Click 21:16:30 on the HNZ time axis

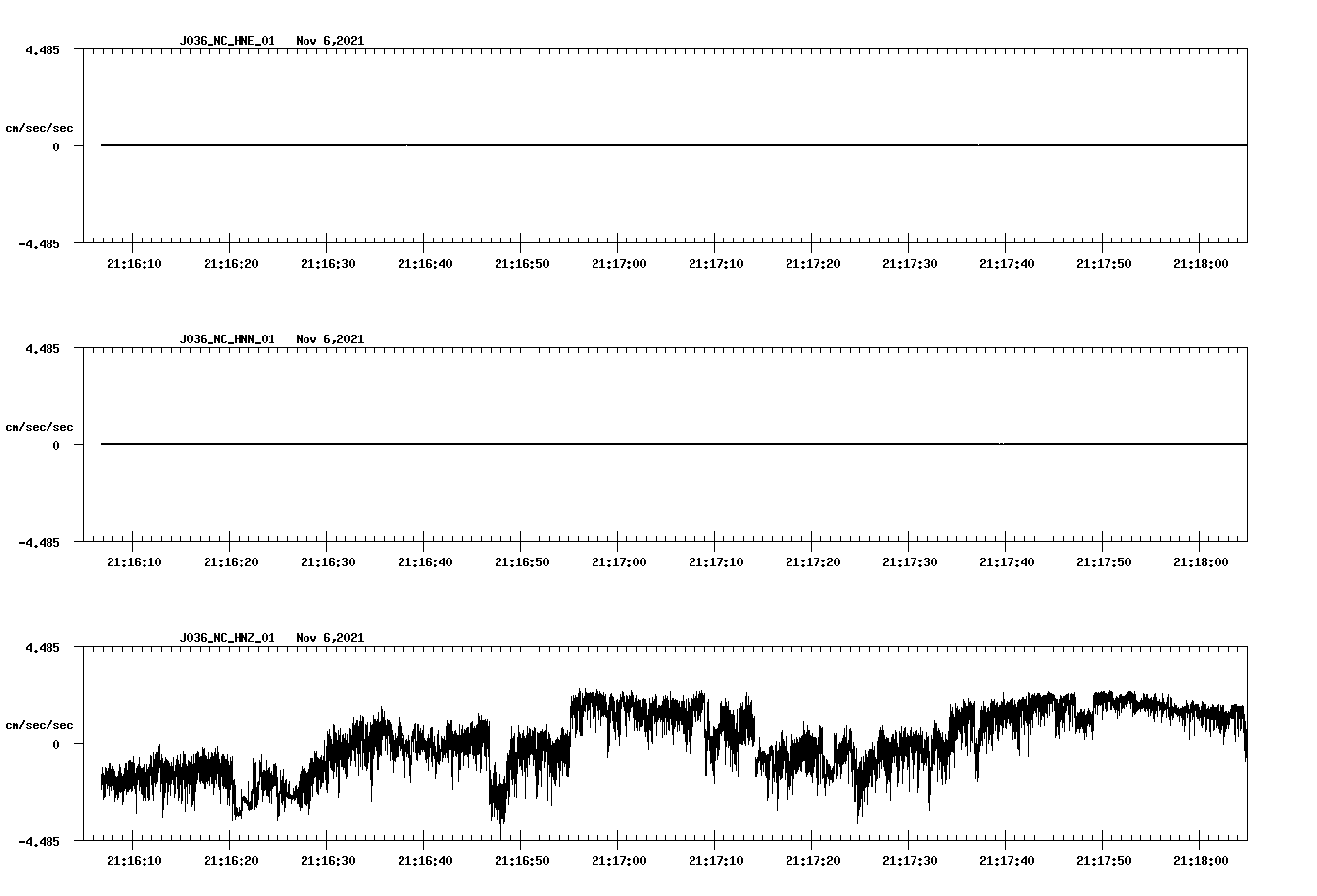click(328, 861)
